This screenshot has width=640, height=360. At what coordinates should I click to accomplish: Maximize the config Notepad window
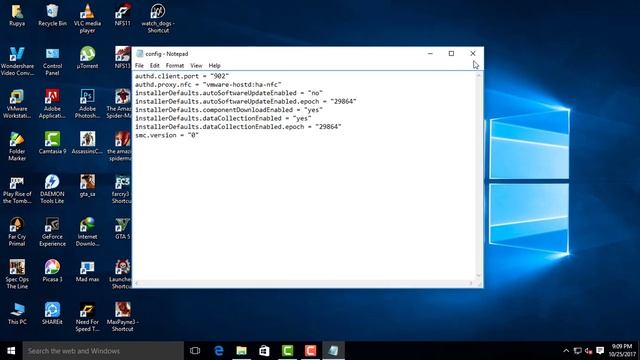(x=451, y=53)
